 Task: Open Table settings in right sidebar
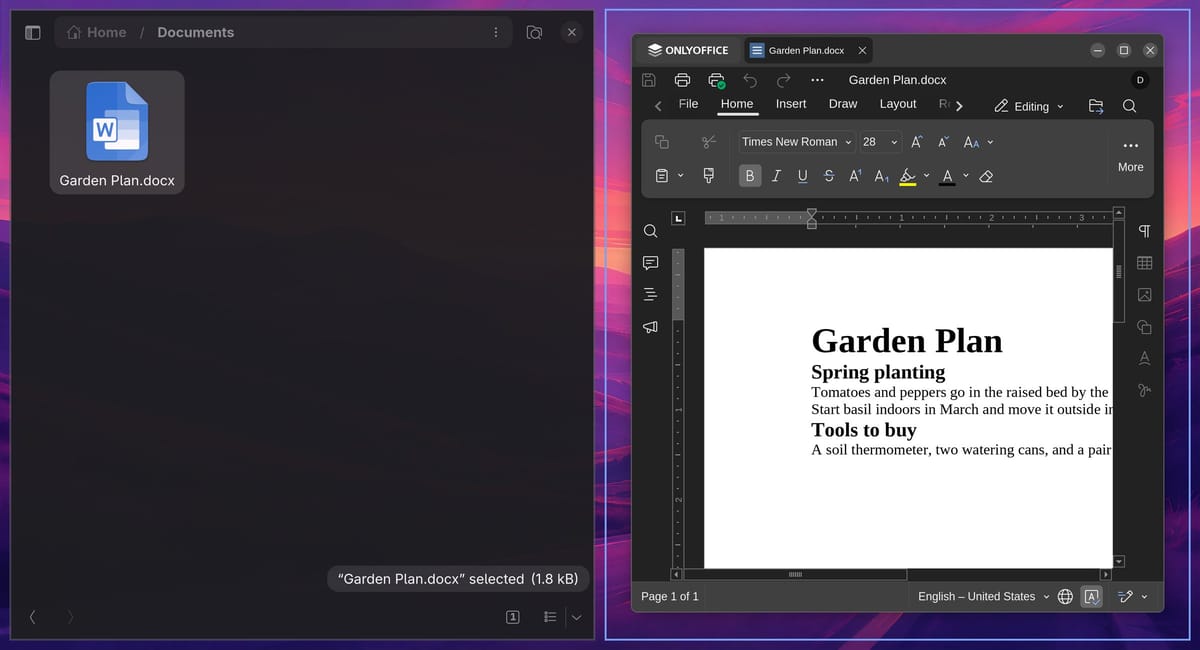(1145, 263)
